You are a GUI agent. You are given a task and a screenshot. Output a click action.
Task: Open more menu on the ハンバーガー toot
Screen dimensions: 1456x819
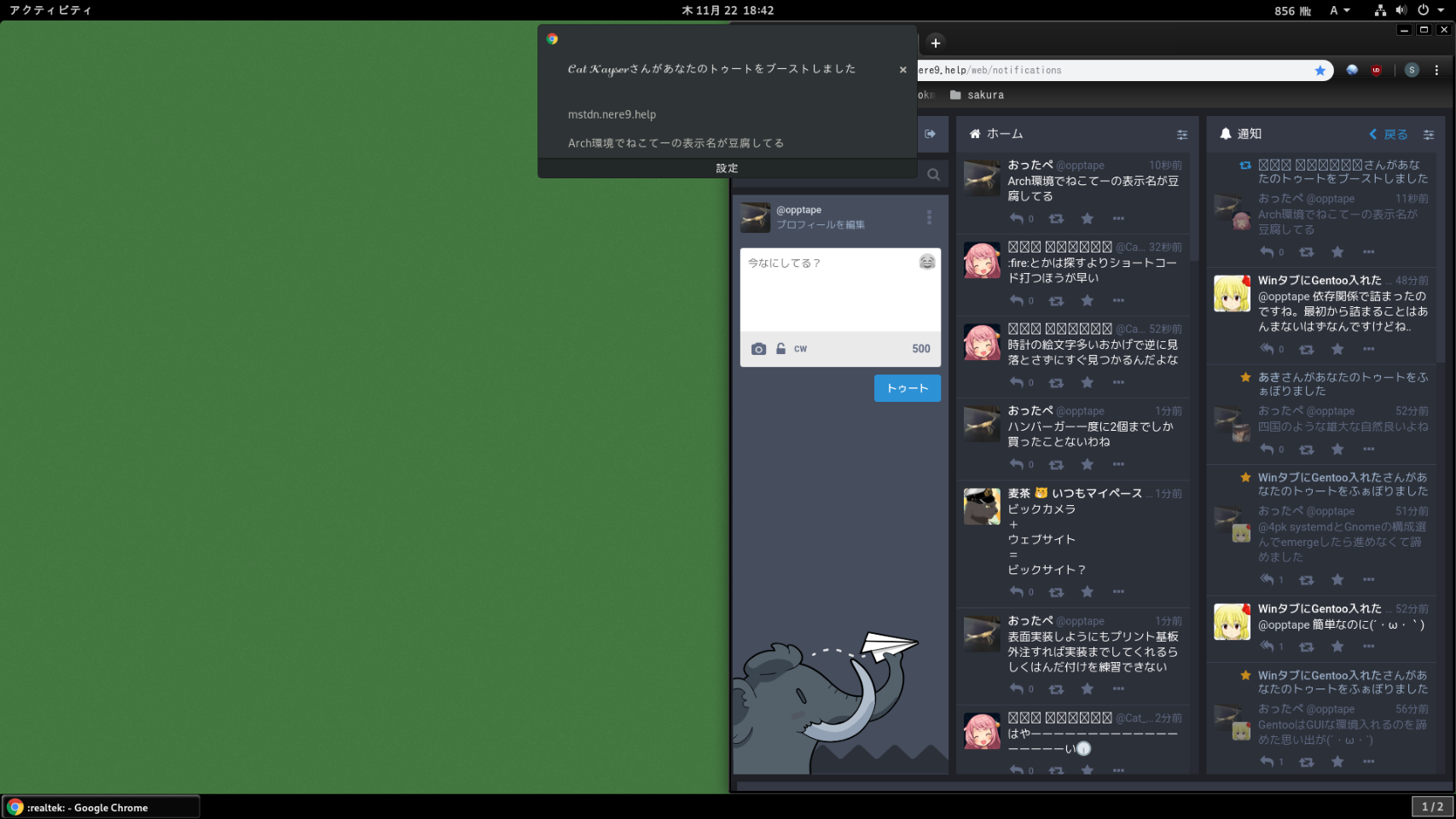pos(1118,464)
